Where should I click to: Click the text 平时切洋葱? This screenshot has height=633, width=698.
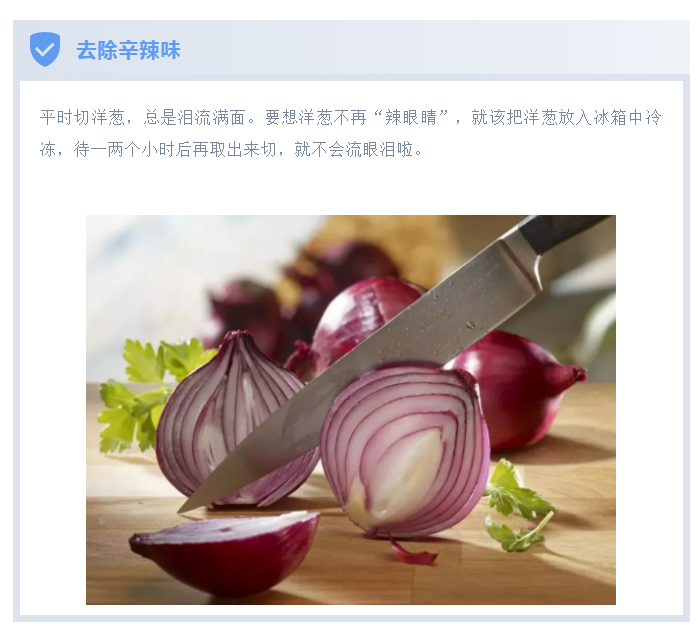[x=82, y=118]
